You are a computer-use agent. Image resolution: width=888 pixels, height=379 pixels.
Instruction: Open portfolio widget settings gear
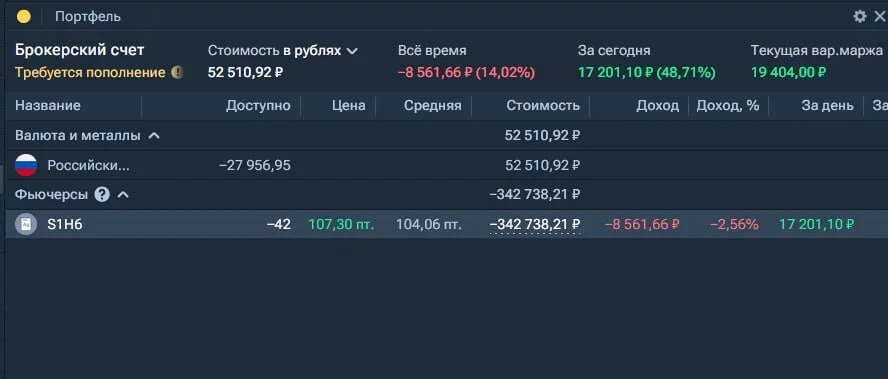point(860,16)
